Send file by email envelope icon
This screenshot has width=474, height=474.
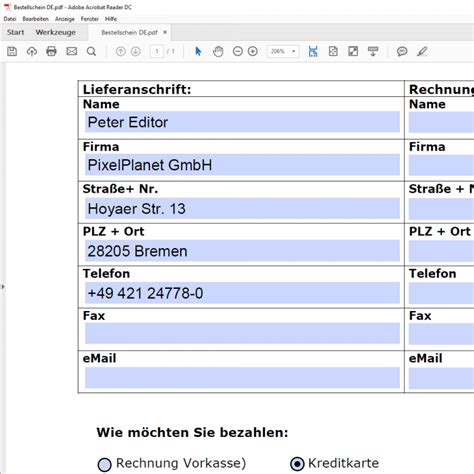[72, 51]
